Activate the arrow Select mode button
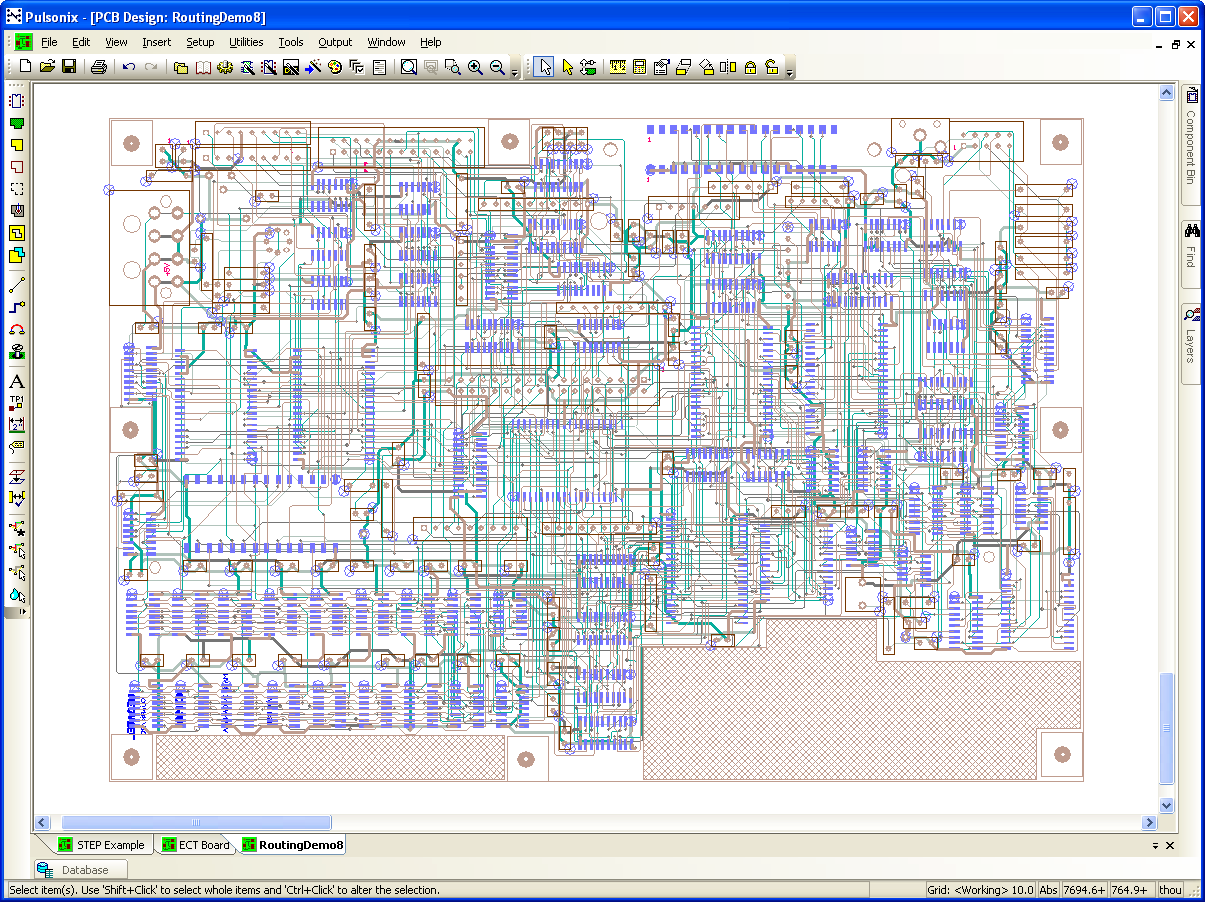Screen dimensions: 1205x902 [x=544, y=67]
